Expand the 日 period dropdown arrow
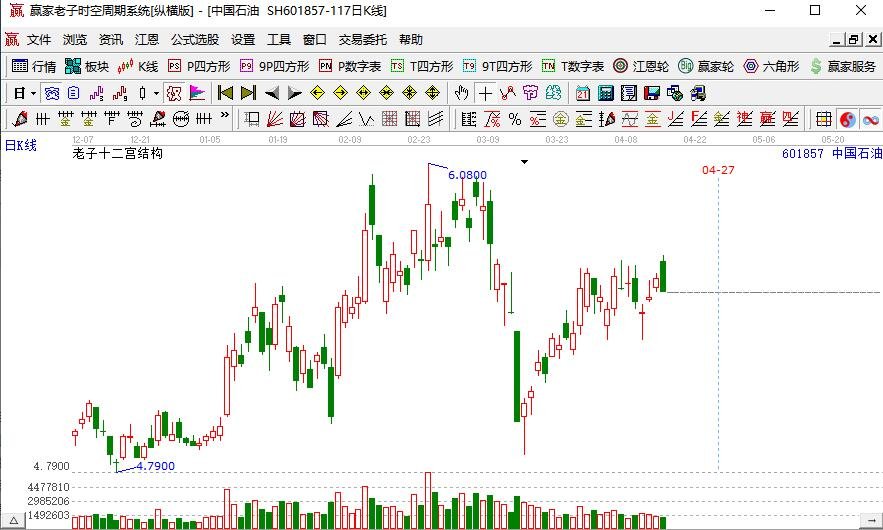This screenshot has width=883, height=530. (x=34, y=93)
